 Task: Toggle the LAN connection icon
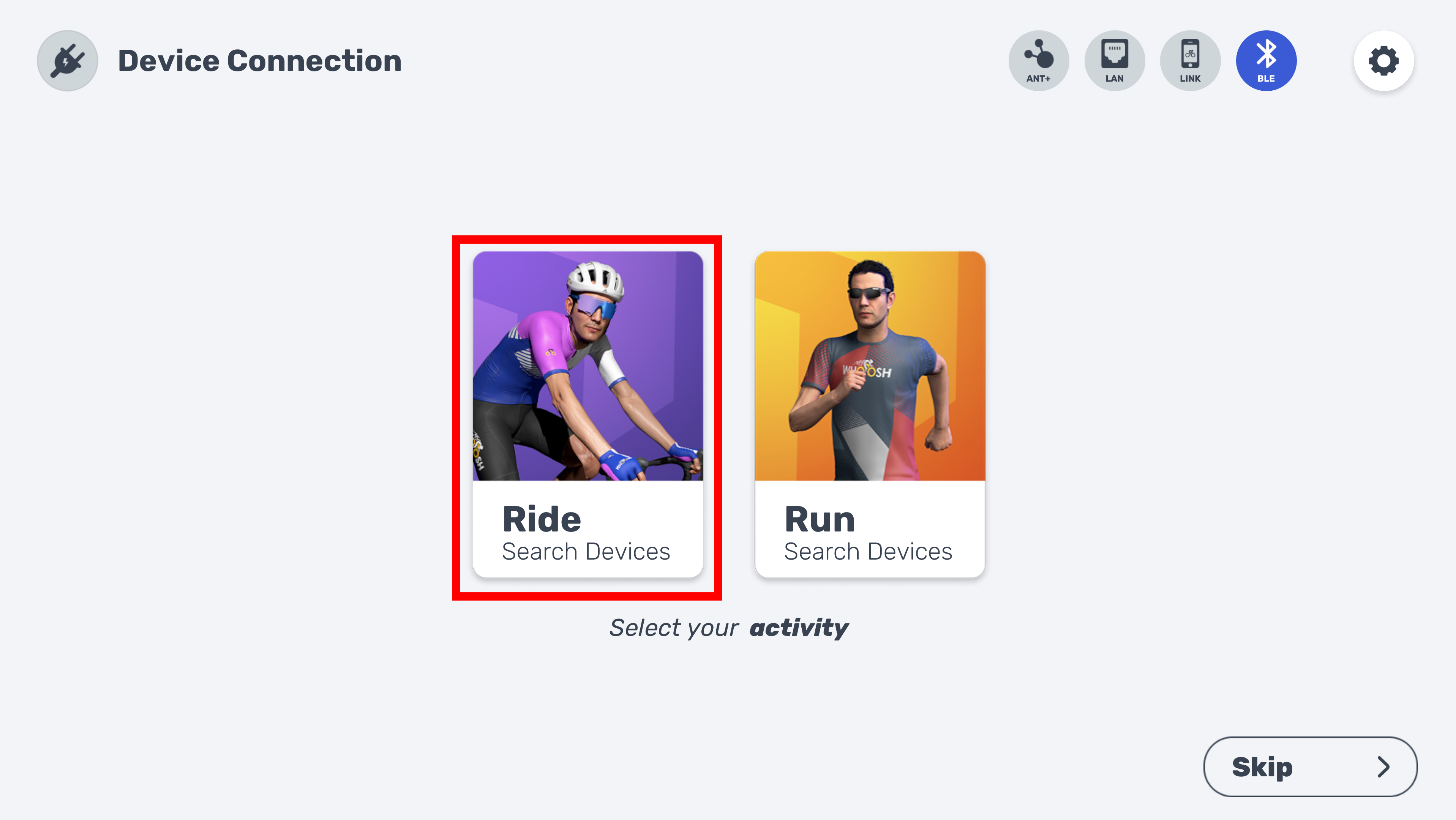pos(1114,60)
